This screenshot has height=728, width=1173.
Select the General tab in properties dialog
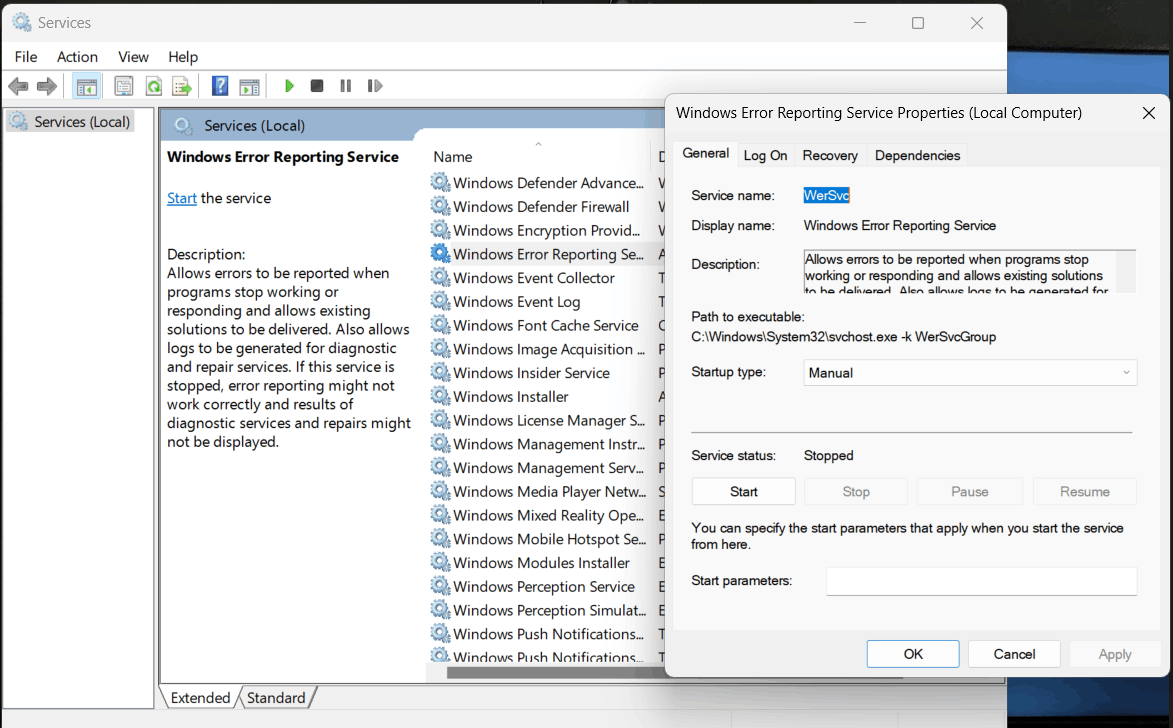[x=705, y=153]
